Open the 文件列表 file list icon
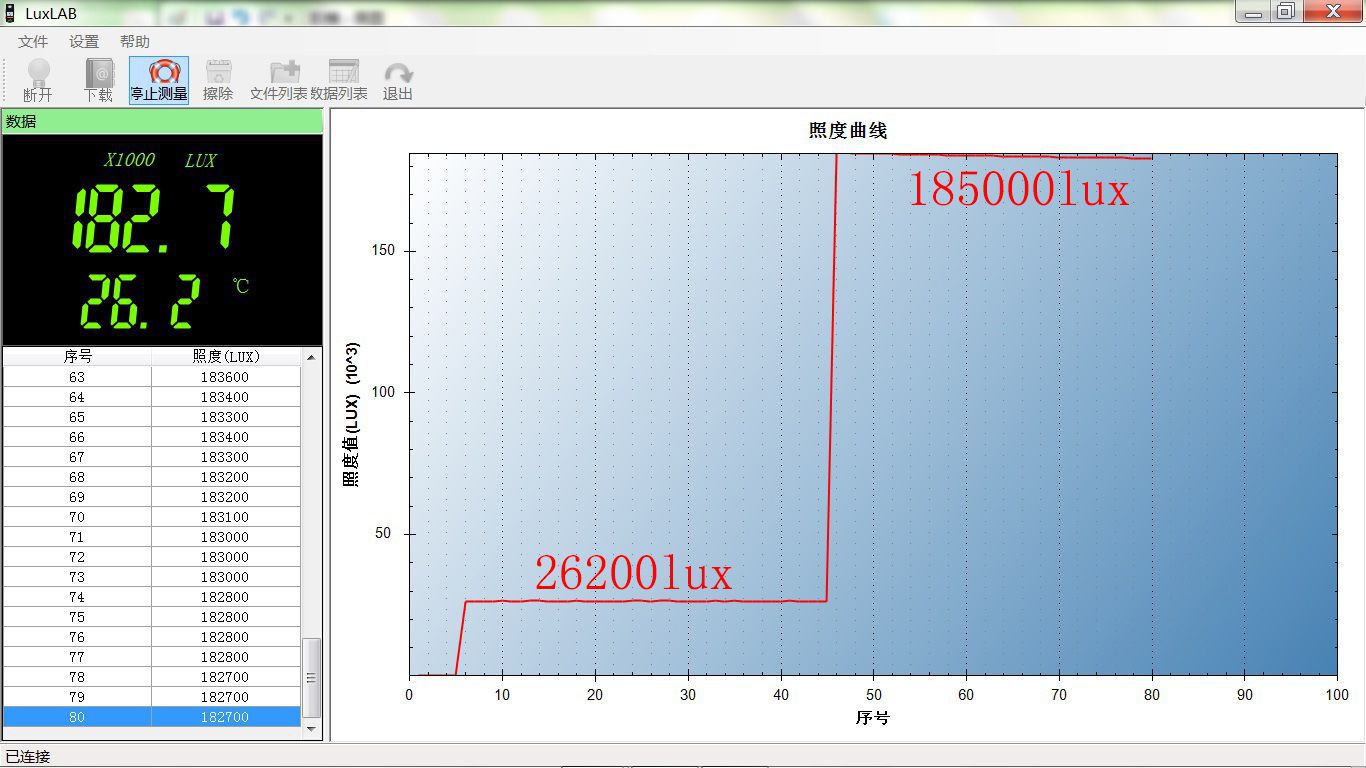The width and height of the screenshot is (1366, 768). pyautogui.click(x=279, y=80)
